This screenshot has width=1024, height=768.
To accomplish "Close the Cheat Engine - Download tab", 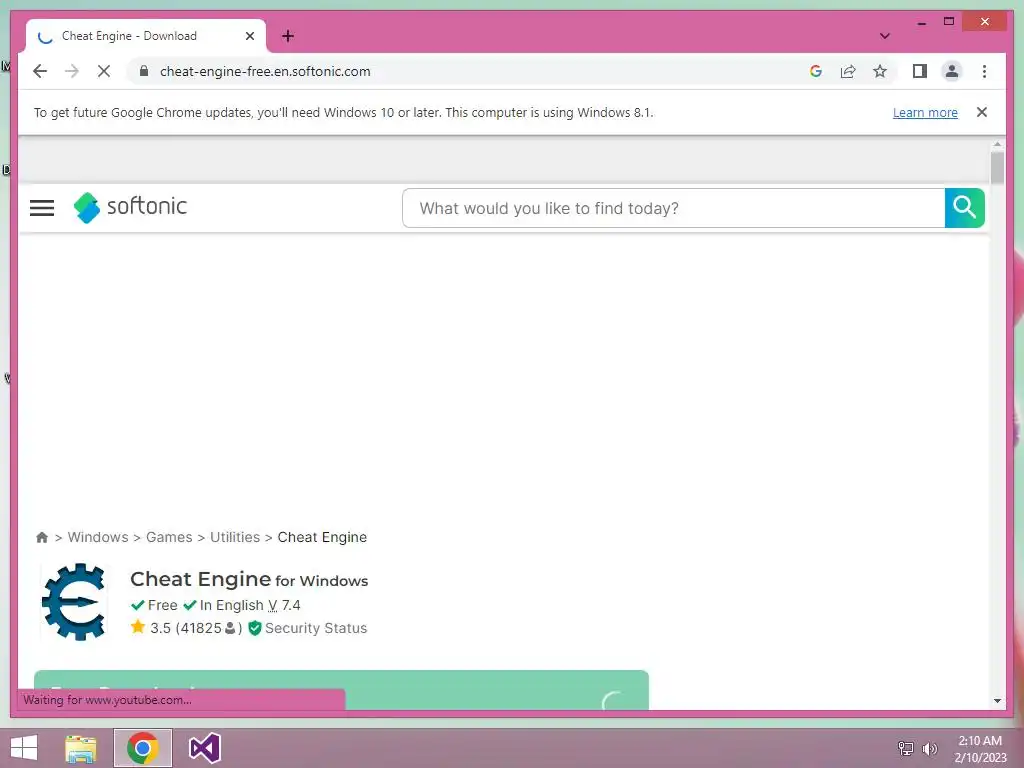I will [x=249, y=36].
